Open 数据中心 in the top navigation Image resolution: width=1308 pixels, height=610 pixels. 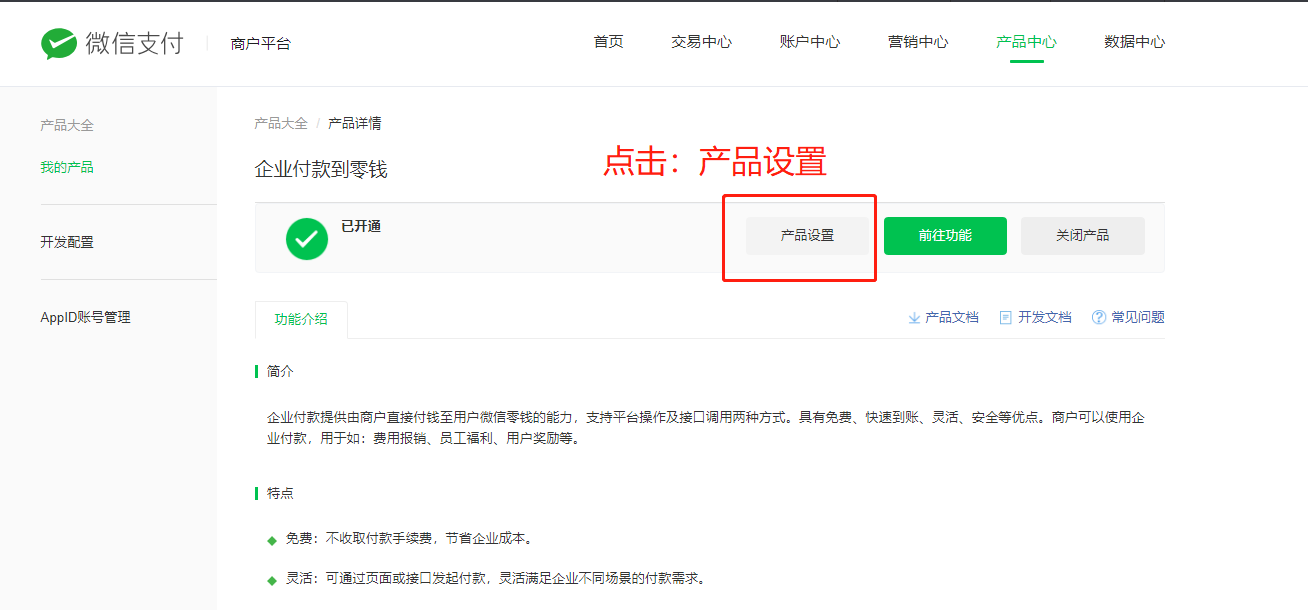[1134, 42]
